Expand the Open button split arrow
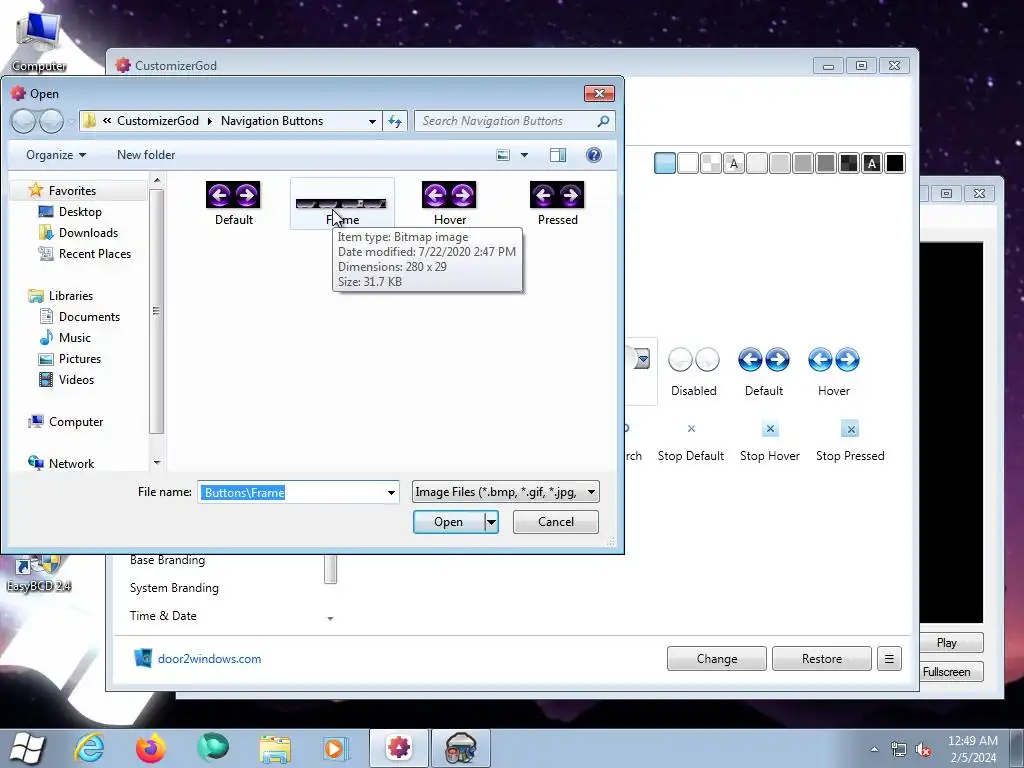The image size is (1024, 768). pyautogui.click(x=491, y=522)
